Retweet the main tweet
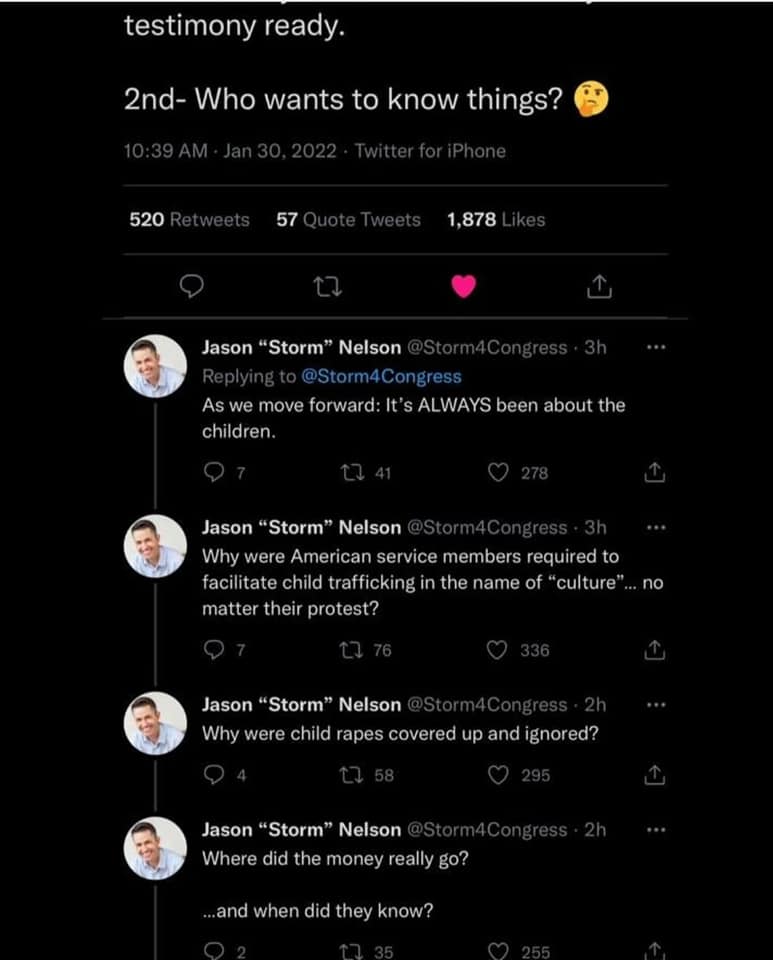This screenshot has width=773, height=960. tap(327, 288)
